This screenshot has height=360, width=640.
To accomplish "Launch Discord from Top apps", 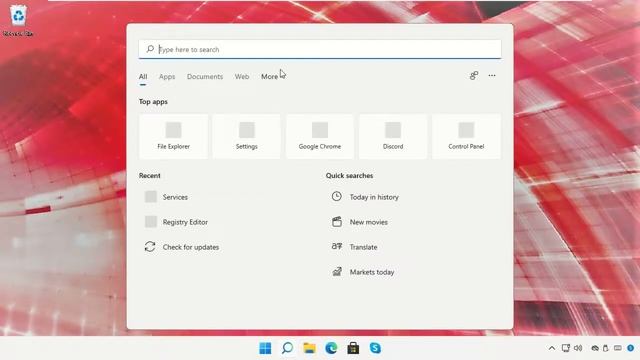I will point(393,136).
